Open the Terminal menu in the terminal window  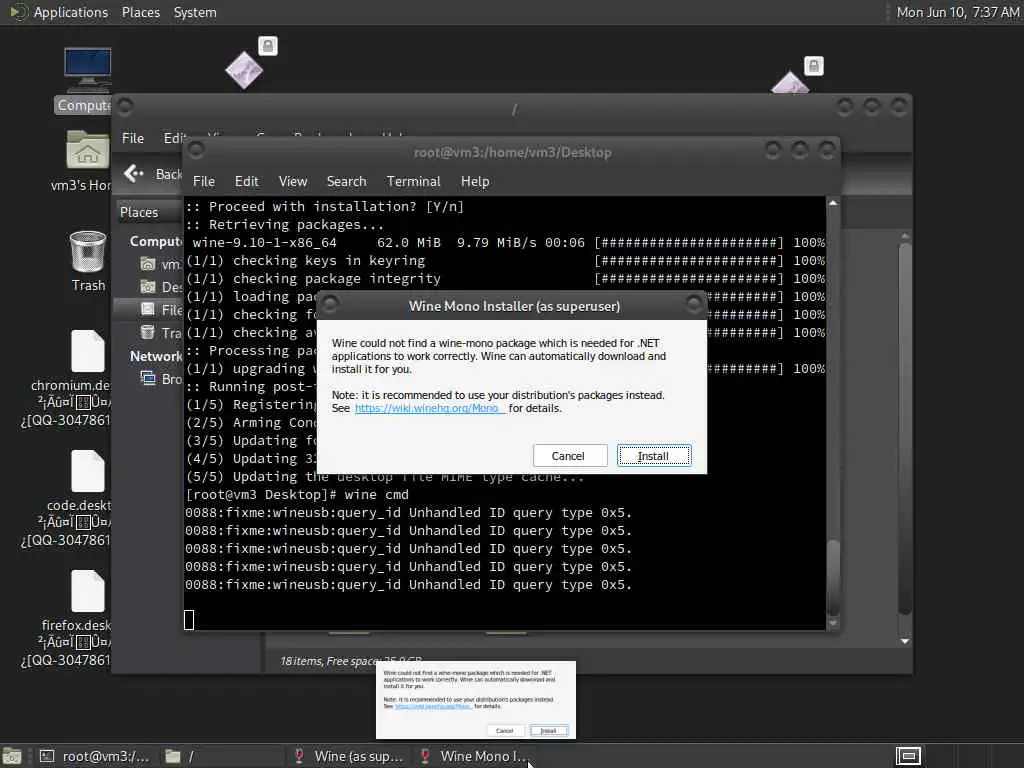pos(413,182)
